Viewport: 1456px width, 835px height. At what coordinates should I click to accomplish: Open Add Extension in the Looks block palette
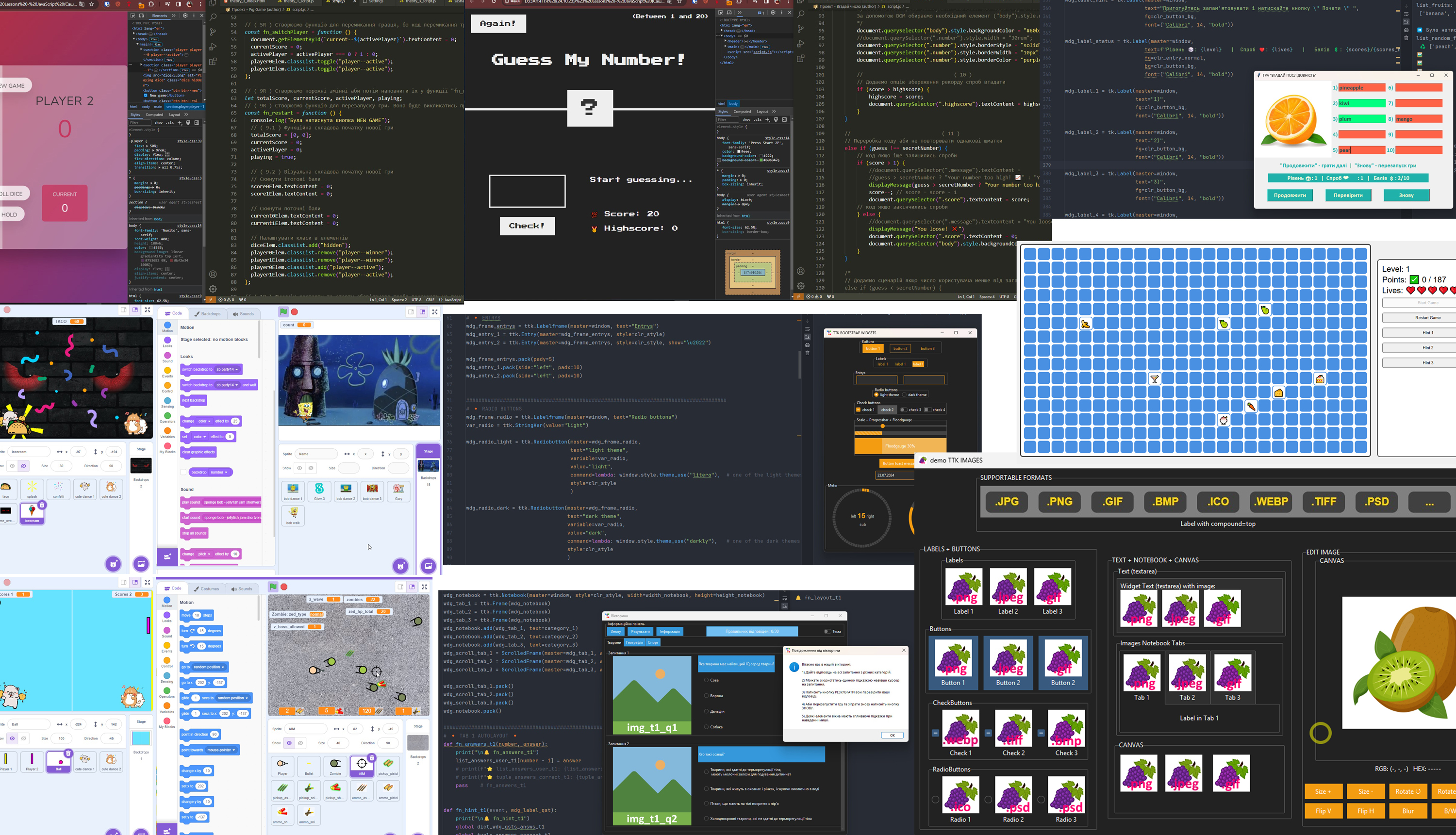(167, 557)
